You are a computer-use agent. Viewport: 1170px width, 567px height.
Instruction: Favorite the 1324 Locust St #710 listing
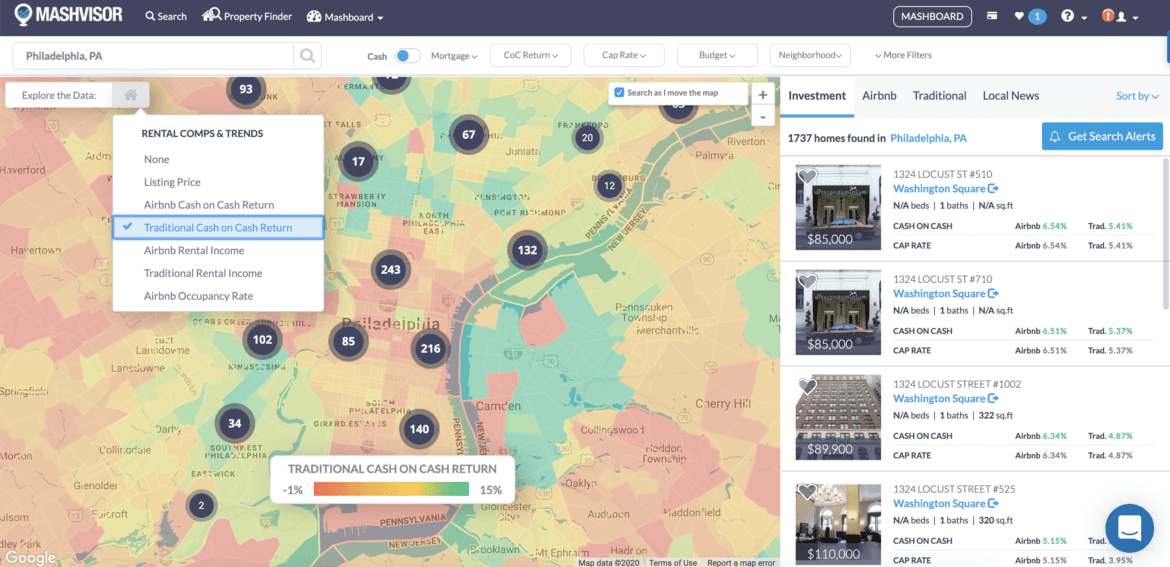tap(807, 282)
